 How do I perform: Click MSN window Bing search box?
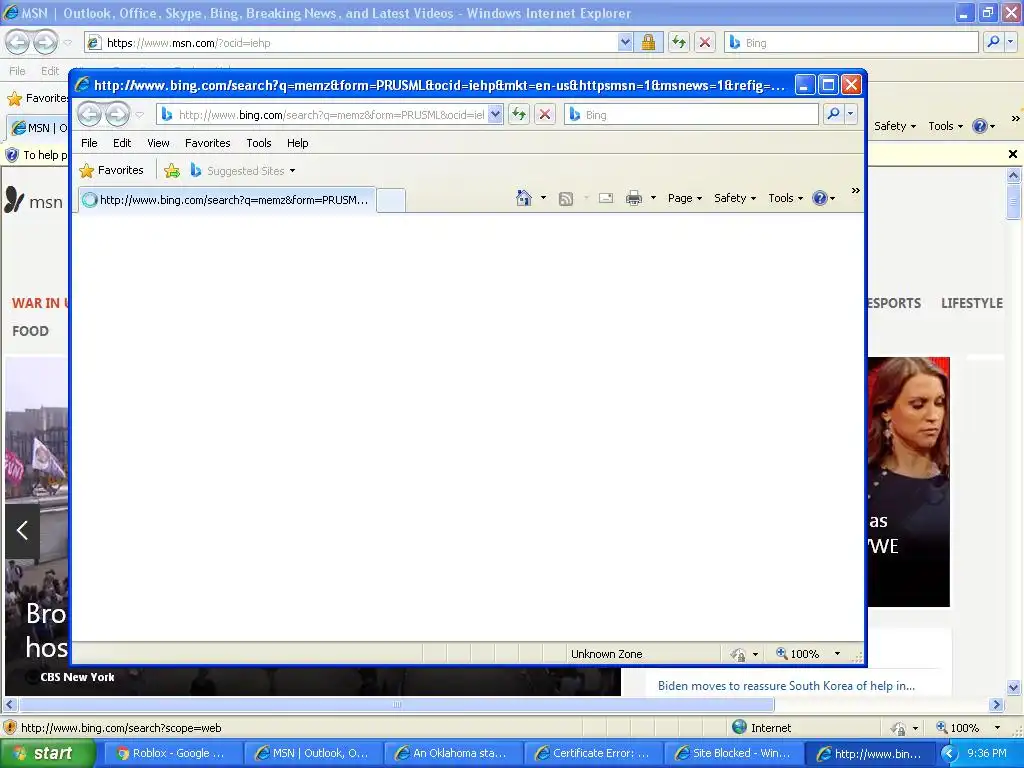coord(851,42)
